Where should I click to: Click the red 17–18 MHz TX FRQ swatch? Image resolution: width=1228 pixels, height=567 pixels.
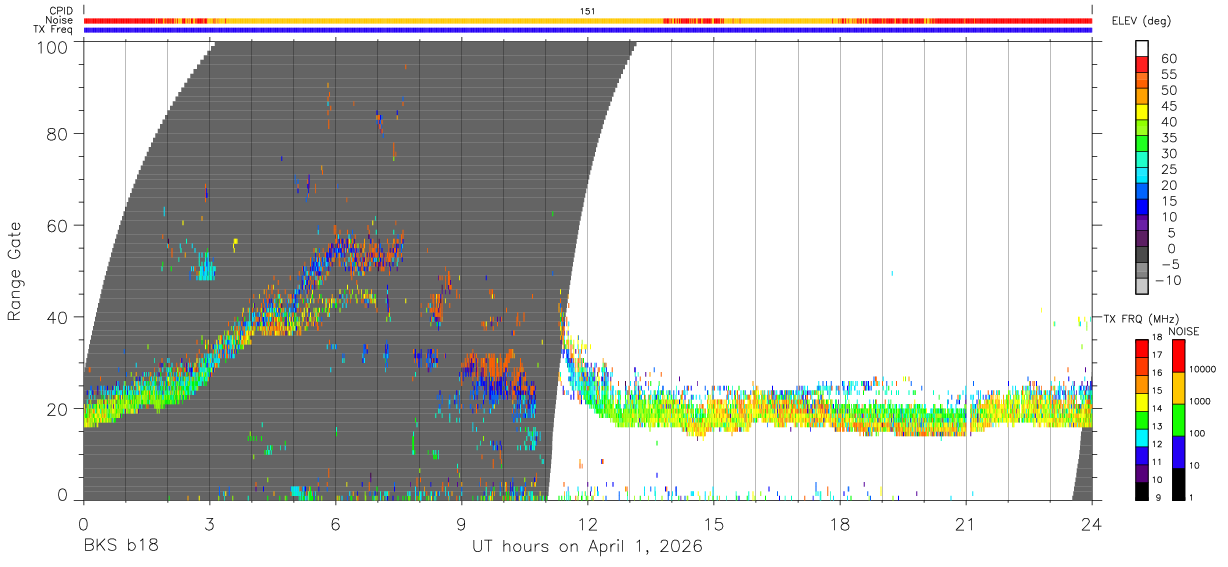[x=1142, y=348]
